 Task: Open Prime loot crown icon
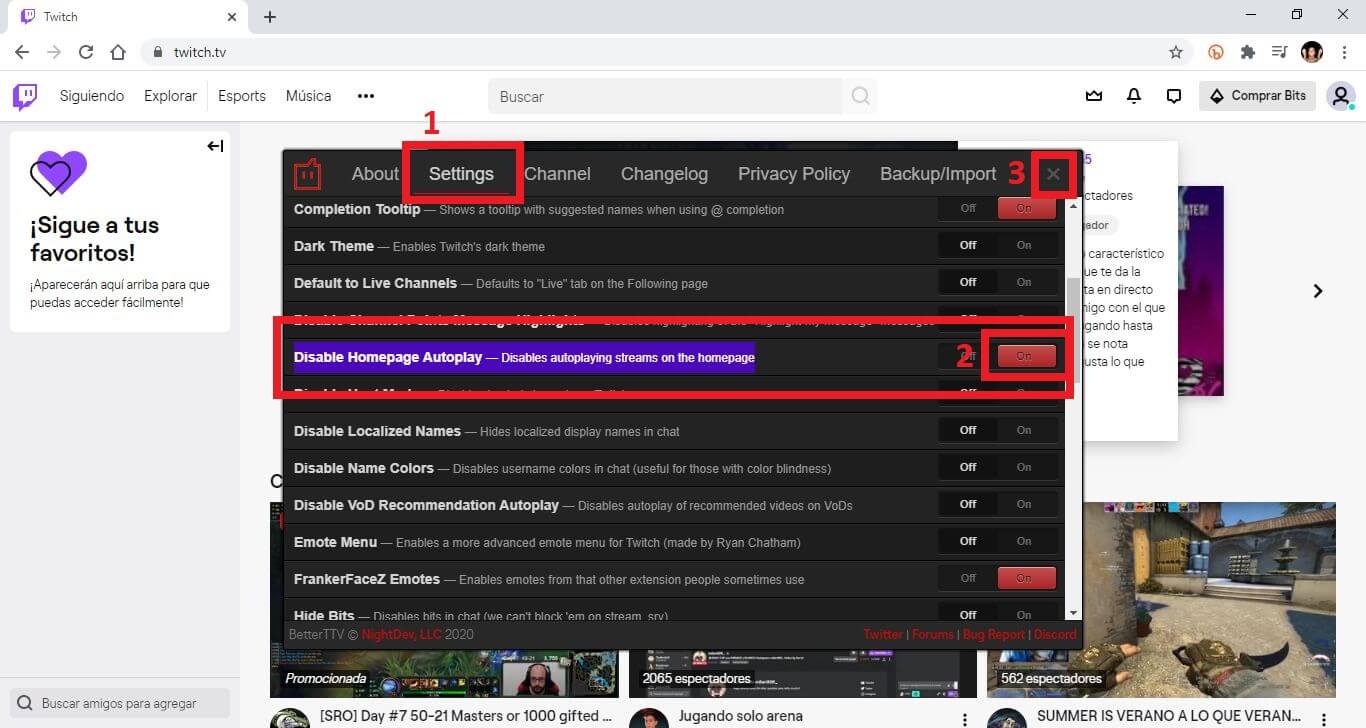[x=1094, y=96]
